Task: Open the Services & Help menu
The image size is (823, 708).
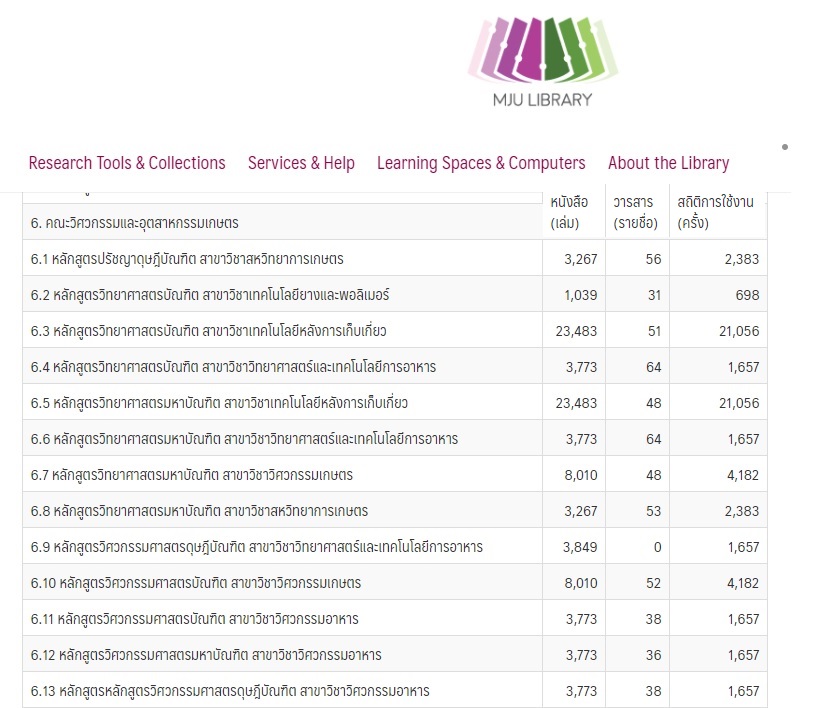Action: [301, 163]
